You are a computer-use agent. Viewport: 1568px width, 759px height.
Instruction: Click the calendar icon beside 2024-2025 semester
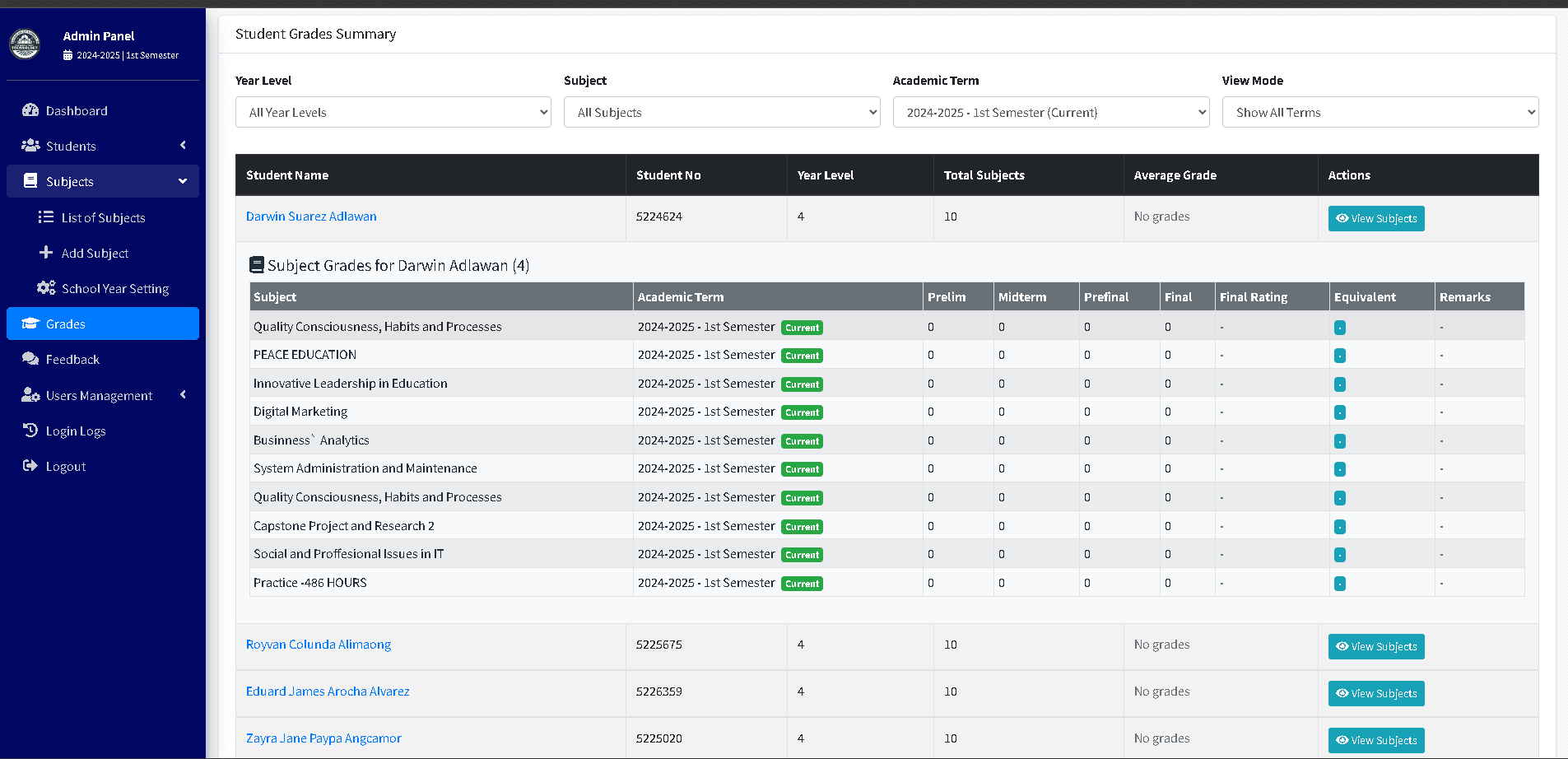click(67, 55)
